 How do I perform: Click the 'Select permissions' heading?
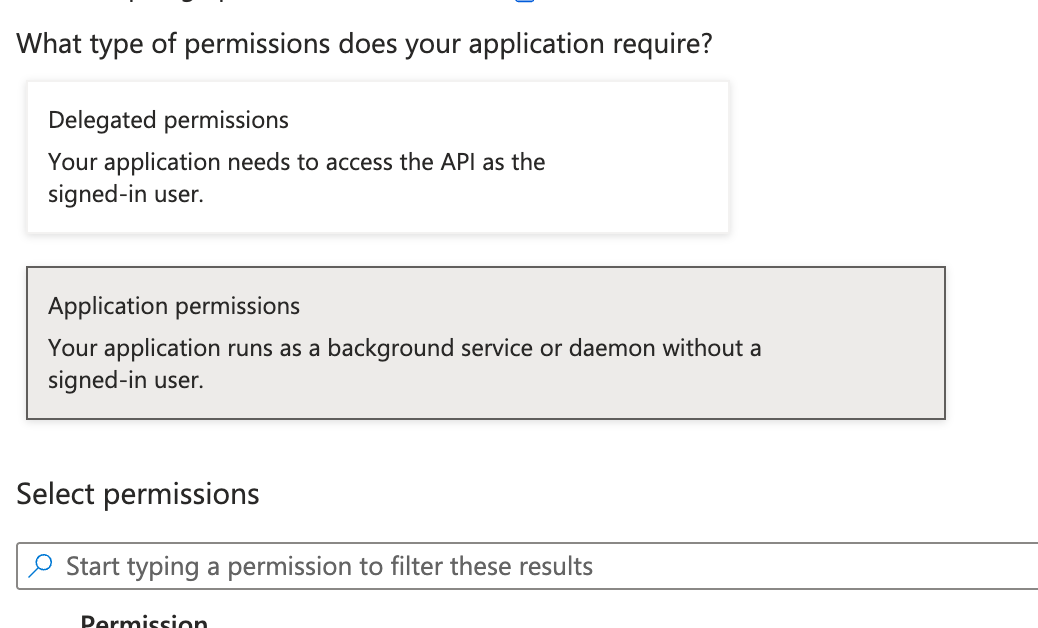(x=138, y=494)
